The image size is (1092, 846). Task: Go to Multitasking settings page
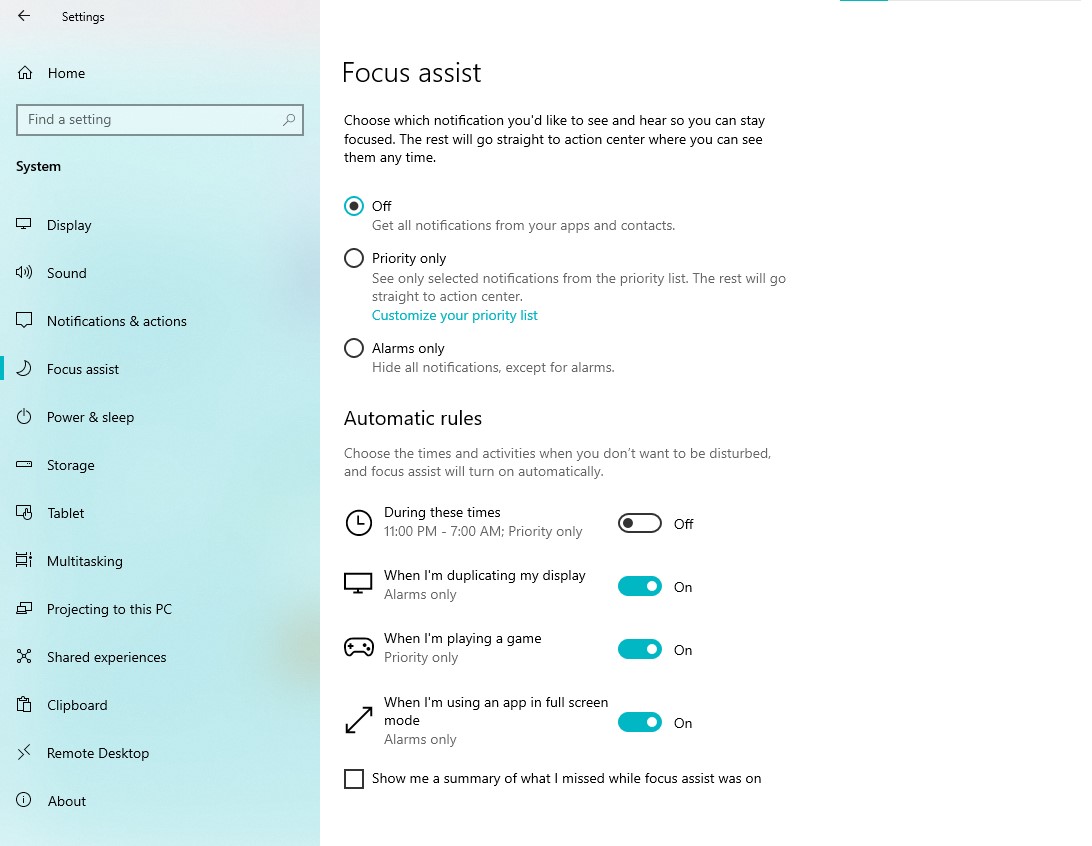click(85, 561)
